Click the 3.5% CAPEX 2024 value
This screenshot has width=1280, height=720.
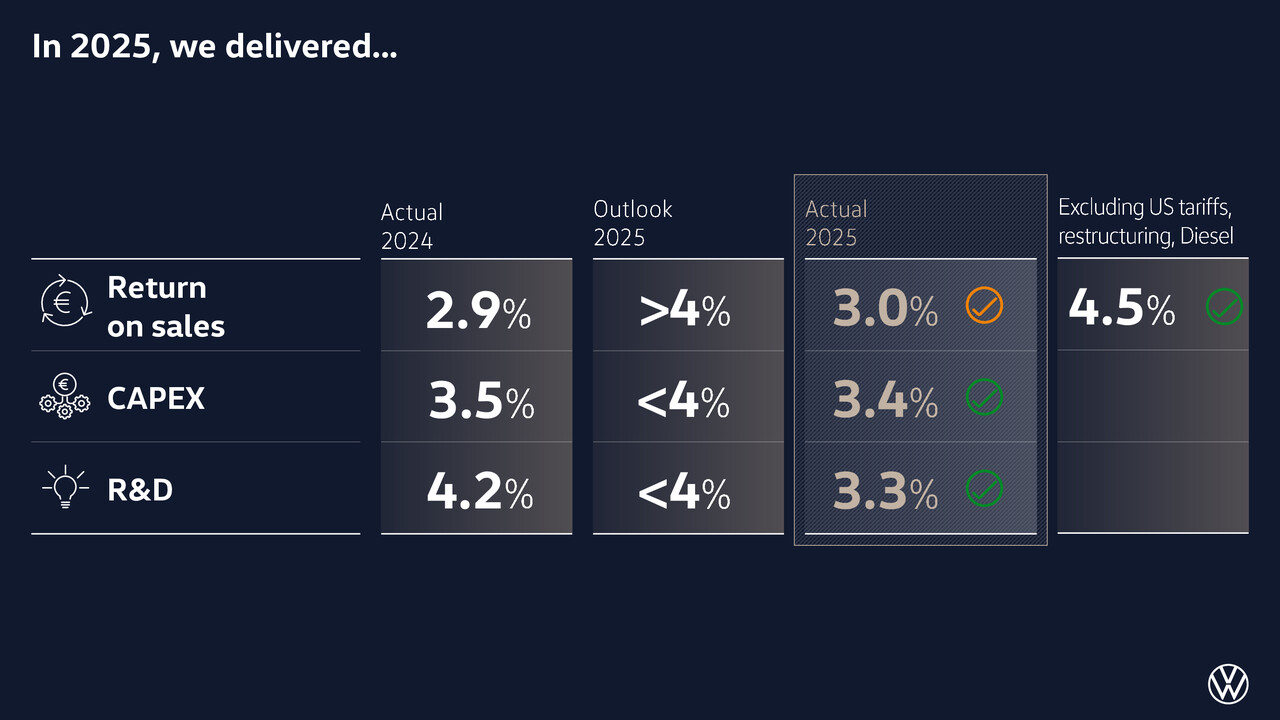coord(481,401)
